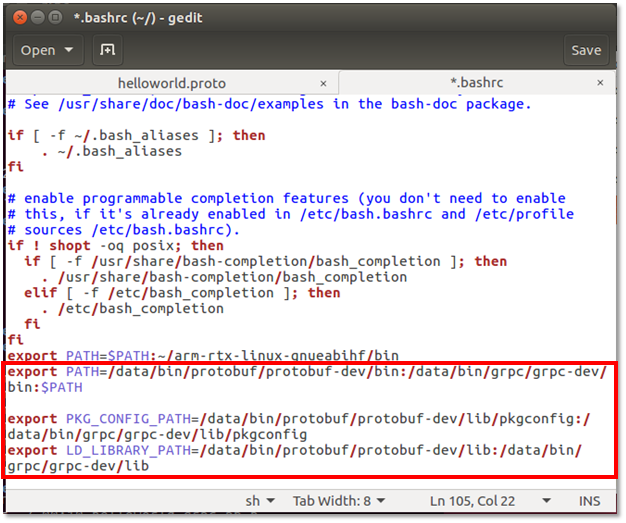The image size is (626, 523).
Task: Open the sh language mode dropdown
Action: point(260,501)
